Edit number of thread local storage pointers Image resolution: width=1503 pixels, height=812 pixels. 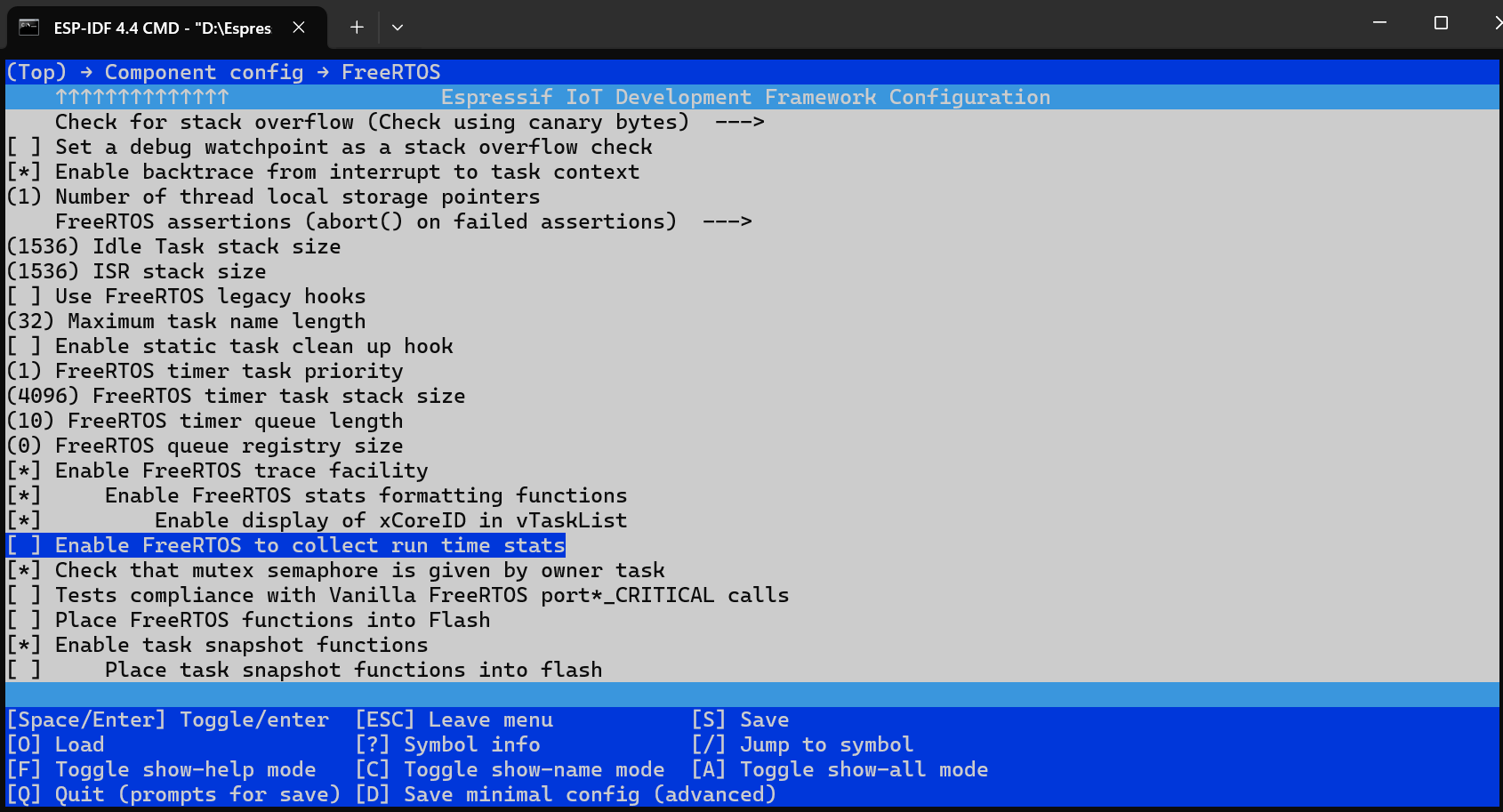tap(273, 197)
